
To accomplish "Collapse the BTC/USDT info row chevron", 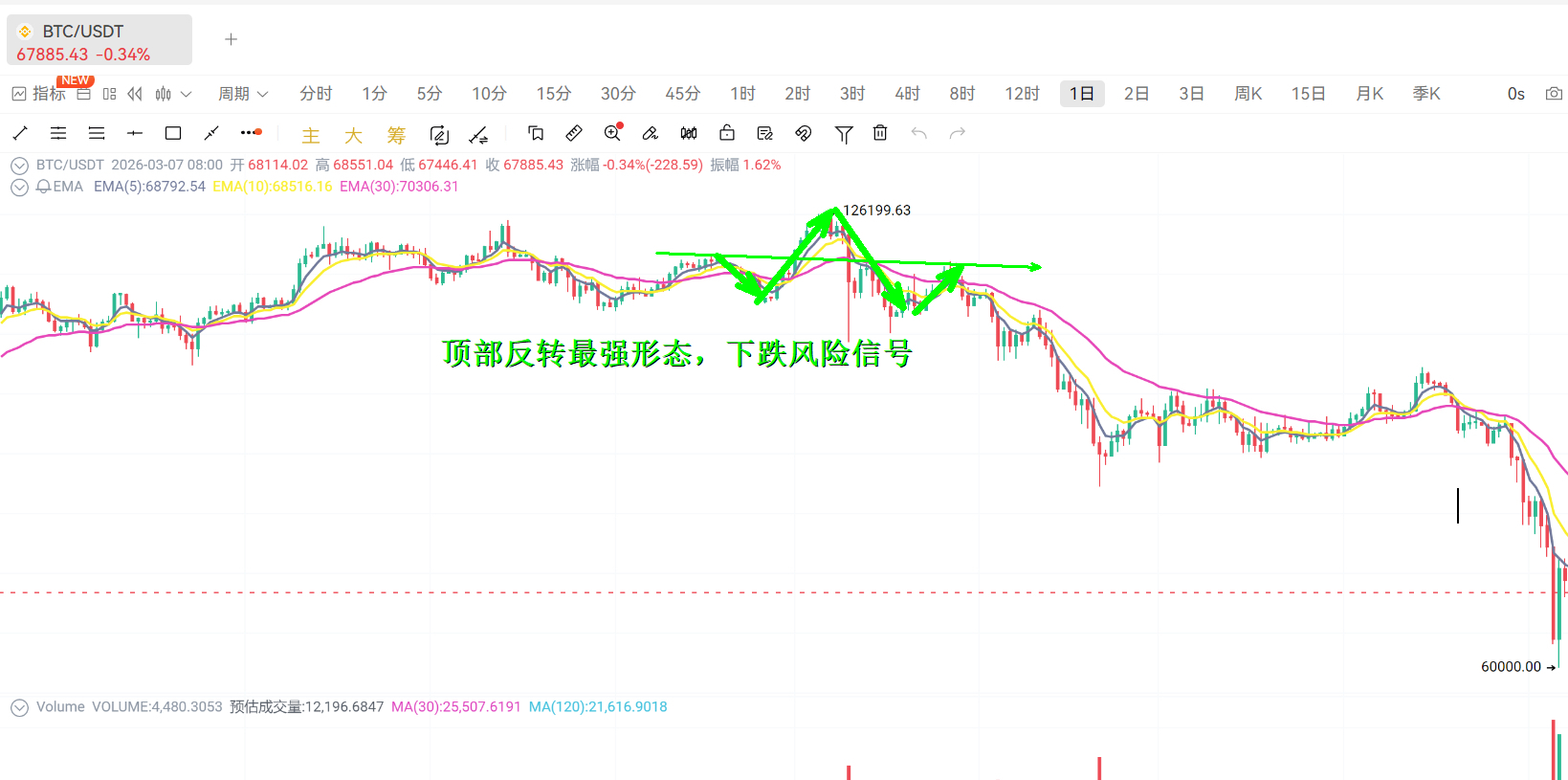I will click(19, 166).
